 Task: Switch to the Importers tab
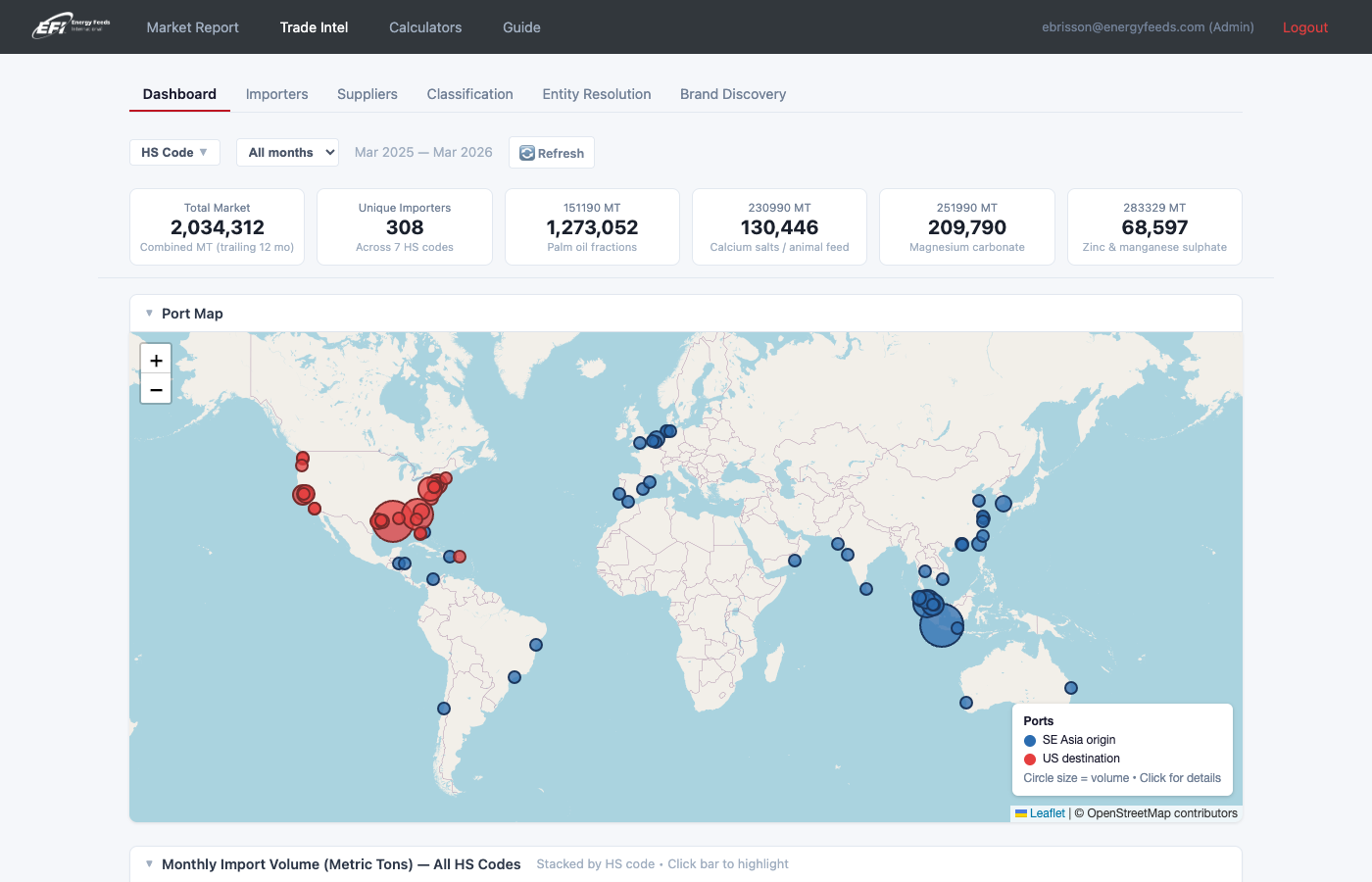click(x=276, y=94)
